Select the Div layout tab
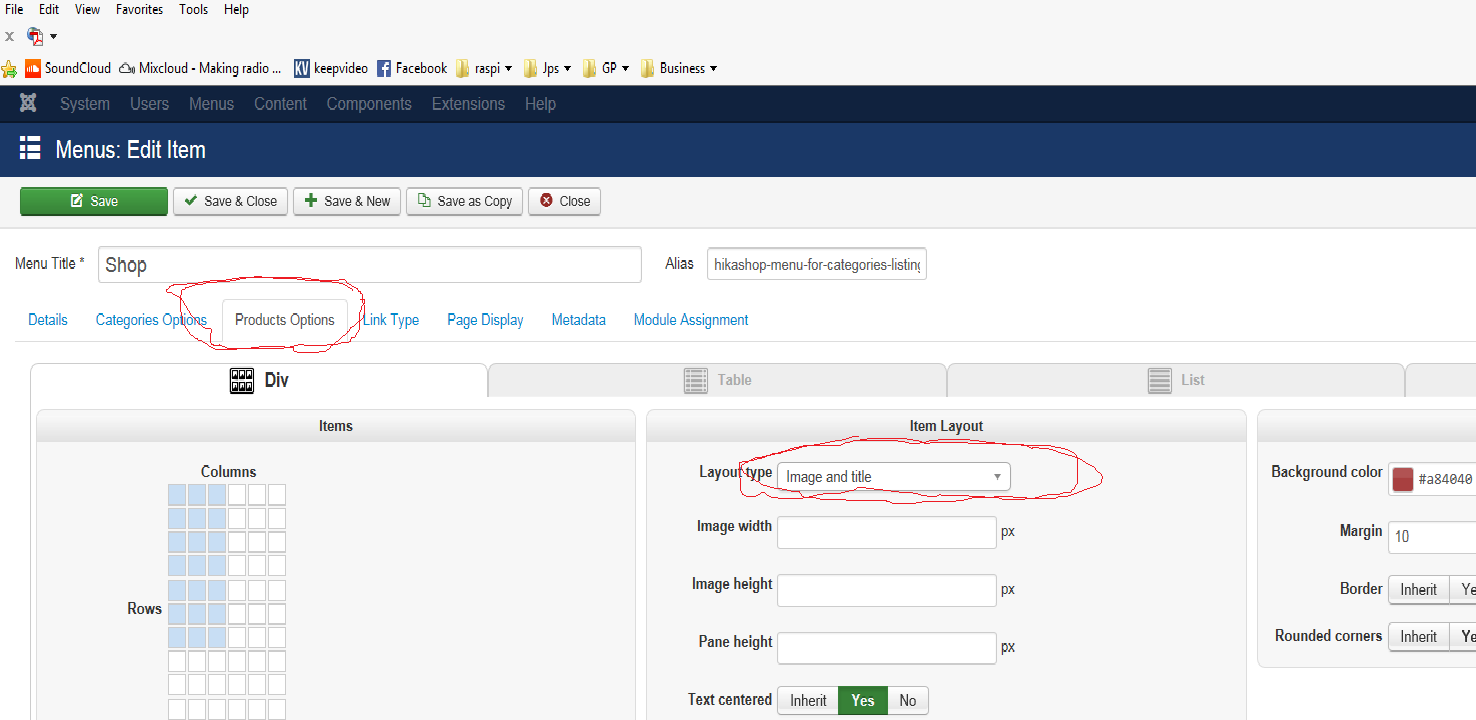 (259, 380)
